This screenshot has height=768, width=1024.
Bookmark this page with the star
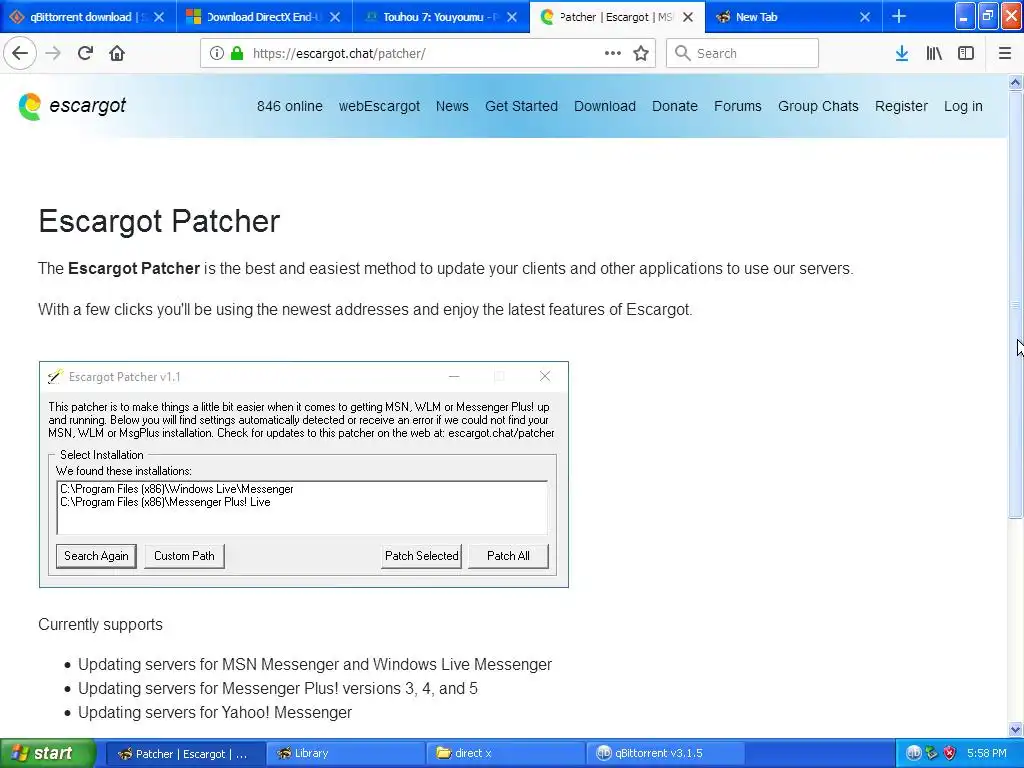641,53
